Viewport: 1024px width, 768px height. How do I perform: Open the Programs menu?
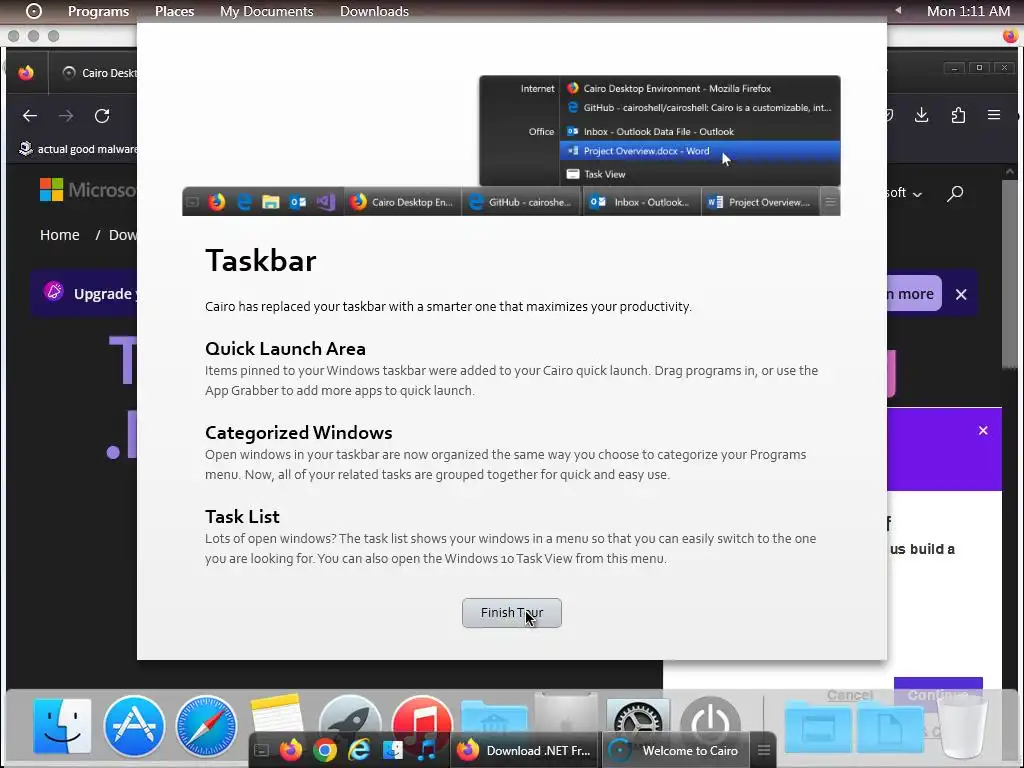[x=99, y=11]
